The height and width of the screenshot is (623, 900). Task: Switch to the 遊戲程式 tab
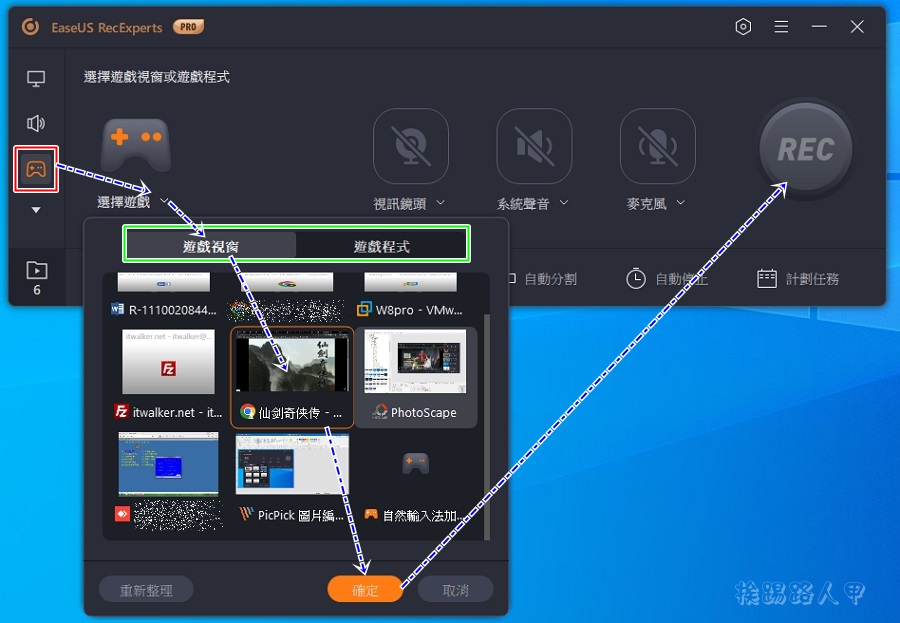[x=381, y=246]
